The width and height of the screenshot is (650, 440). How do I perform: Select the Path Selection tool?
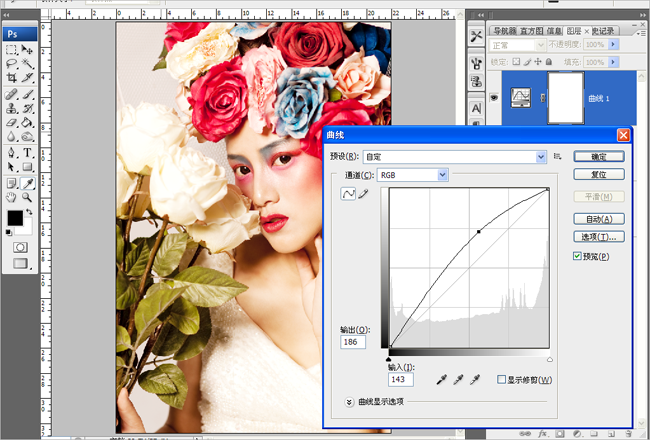(x=12, y=167)
